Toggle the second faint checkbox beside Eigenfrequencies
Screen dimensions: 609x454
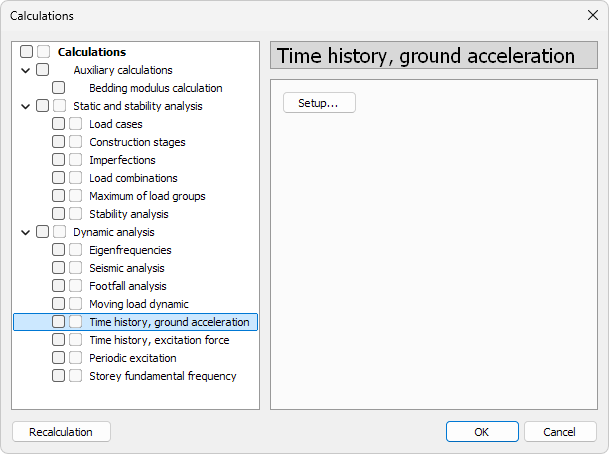click(x=76, y=249)
